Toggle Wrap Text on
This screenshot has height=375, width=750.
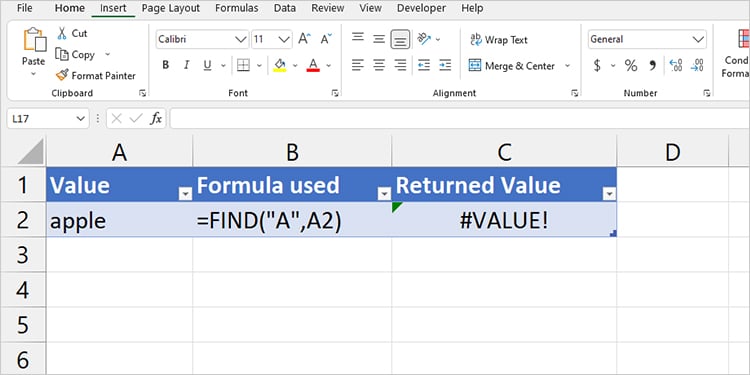[x=499, y=40]
